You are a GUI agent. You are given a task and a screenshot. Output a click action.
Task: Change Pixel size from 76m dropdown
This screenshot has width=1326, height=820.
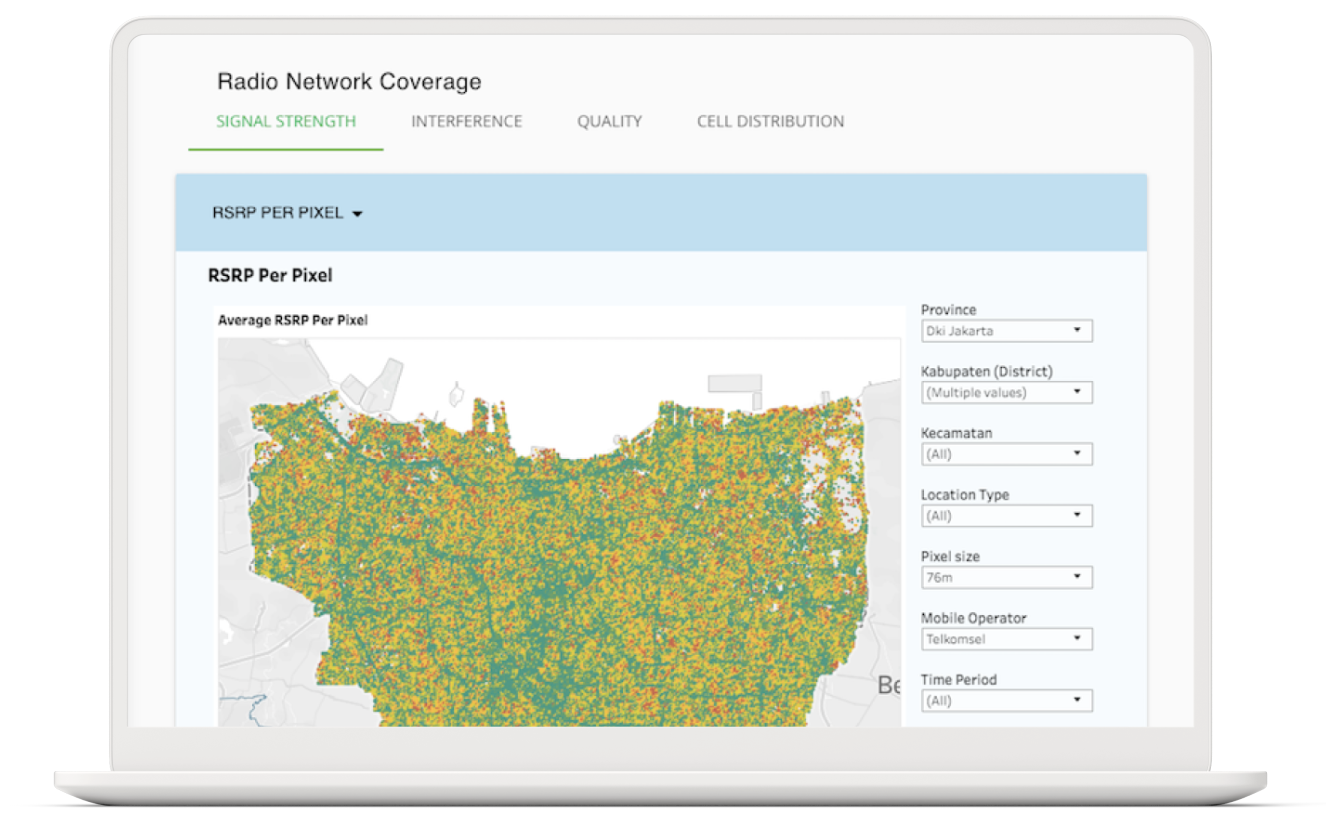[x=1006, y=577]
